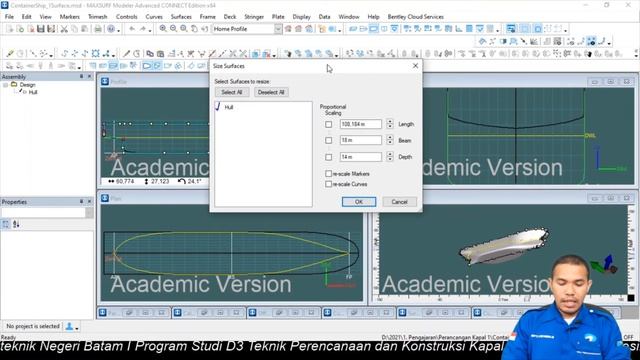The image size is (640, 360).
Task: Open dropdown arrow beside status bar user icon
Action: pos(77,327)
